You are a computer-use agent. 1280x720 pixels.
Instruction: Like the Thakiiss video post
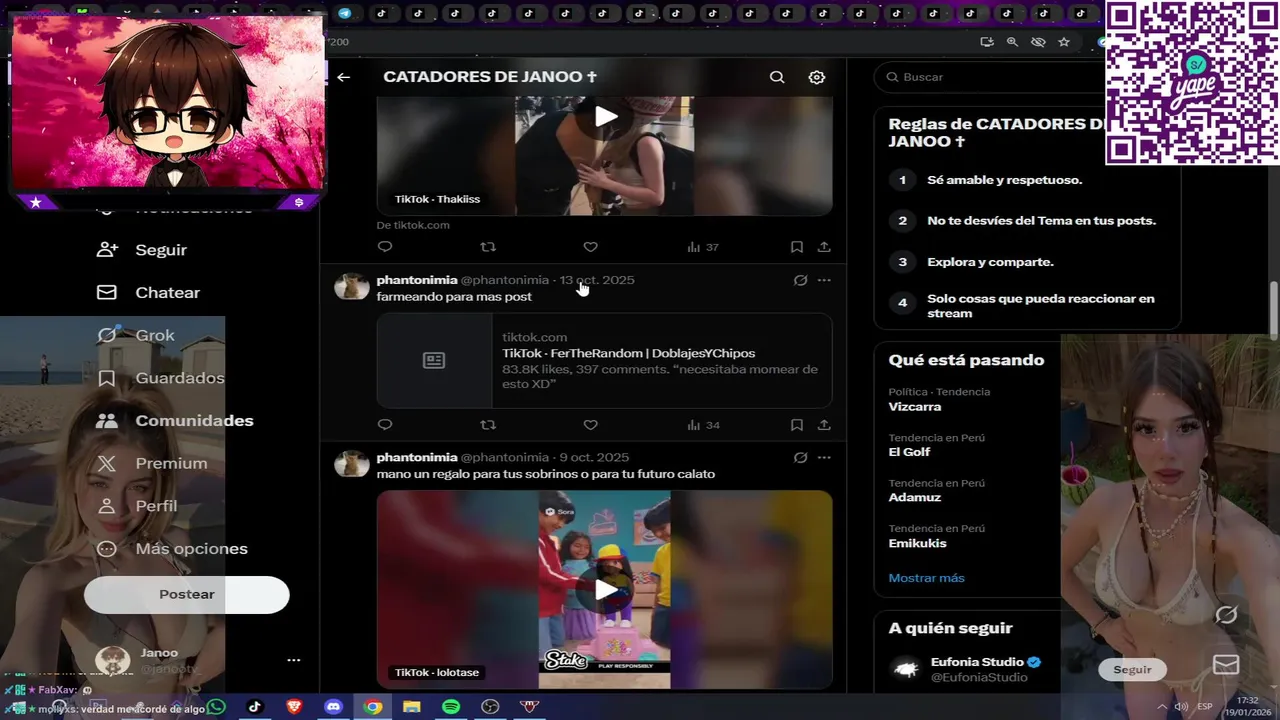590,247
